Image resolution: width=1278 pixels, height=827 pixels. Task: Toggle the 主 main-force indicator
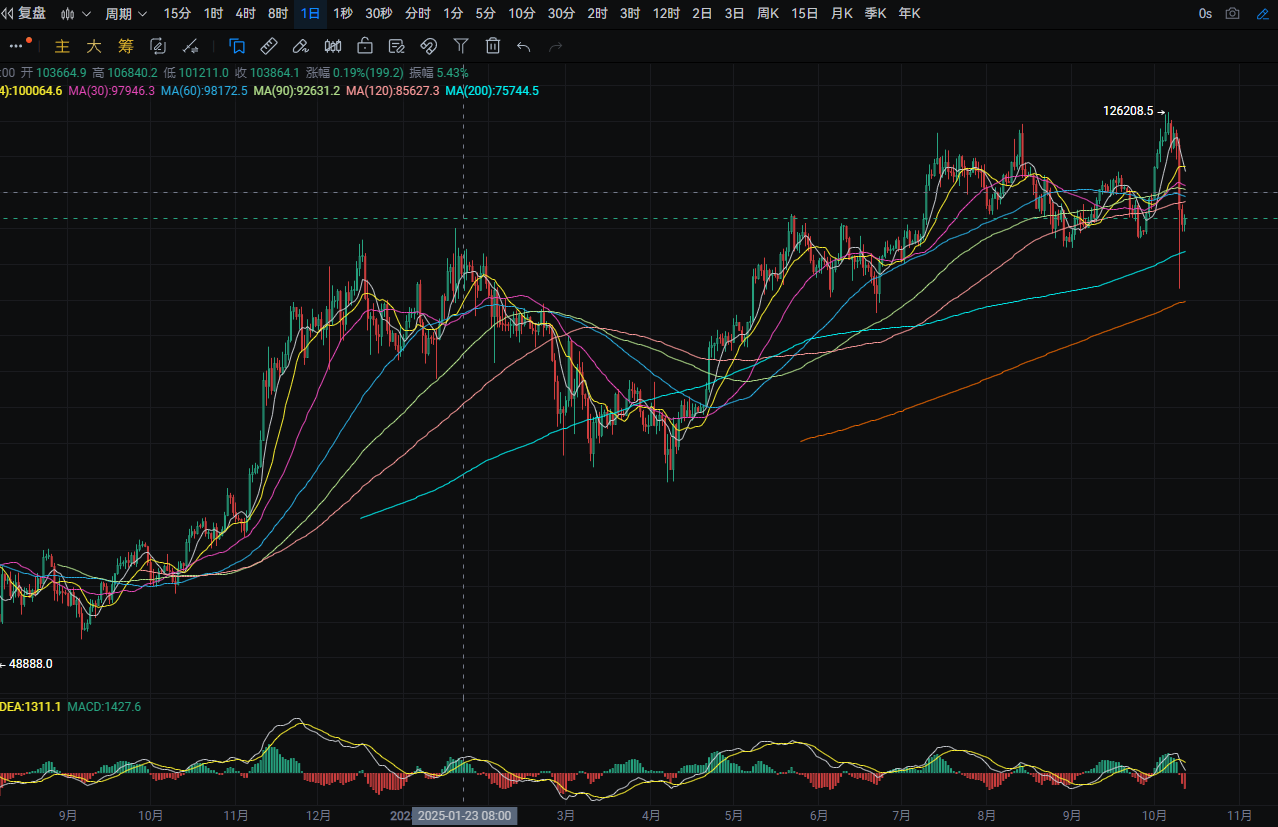pos(62,46)
